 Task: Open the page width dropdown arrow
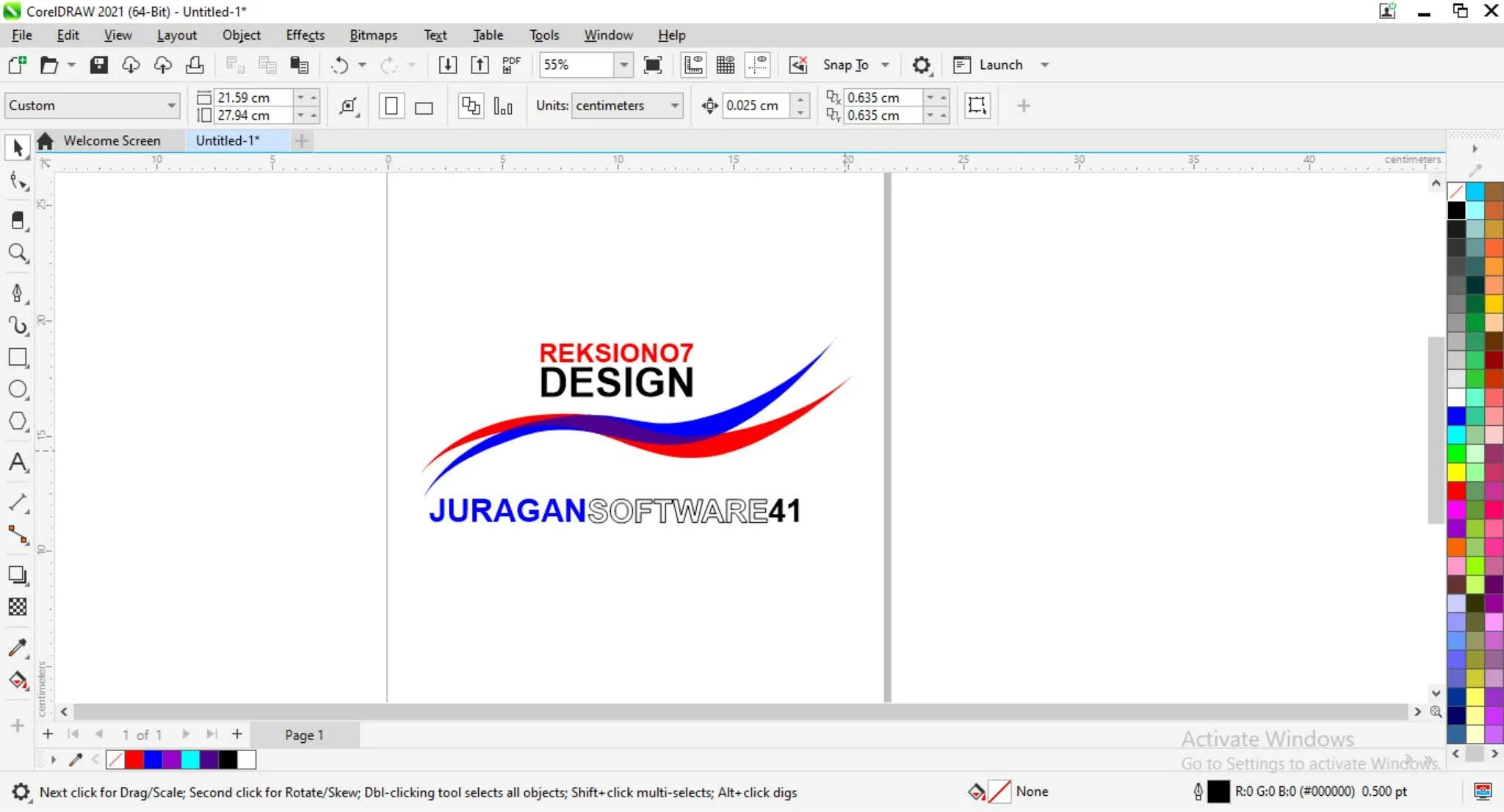300,97
